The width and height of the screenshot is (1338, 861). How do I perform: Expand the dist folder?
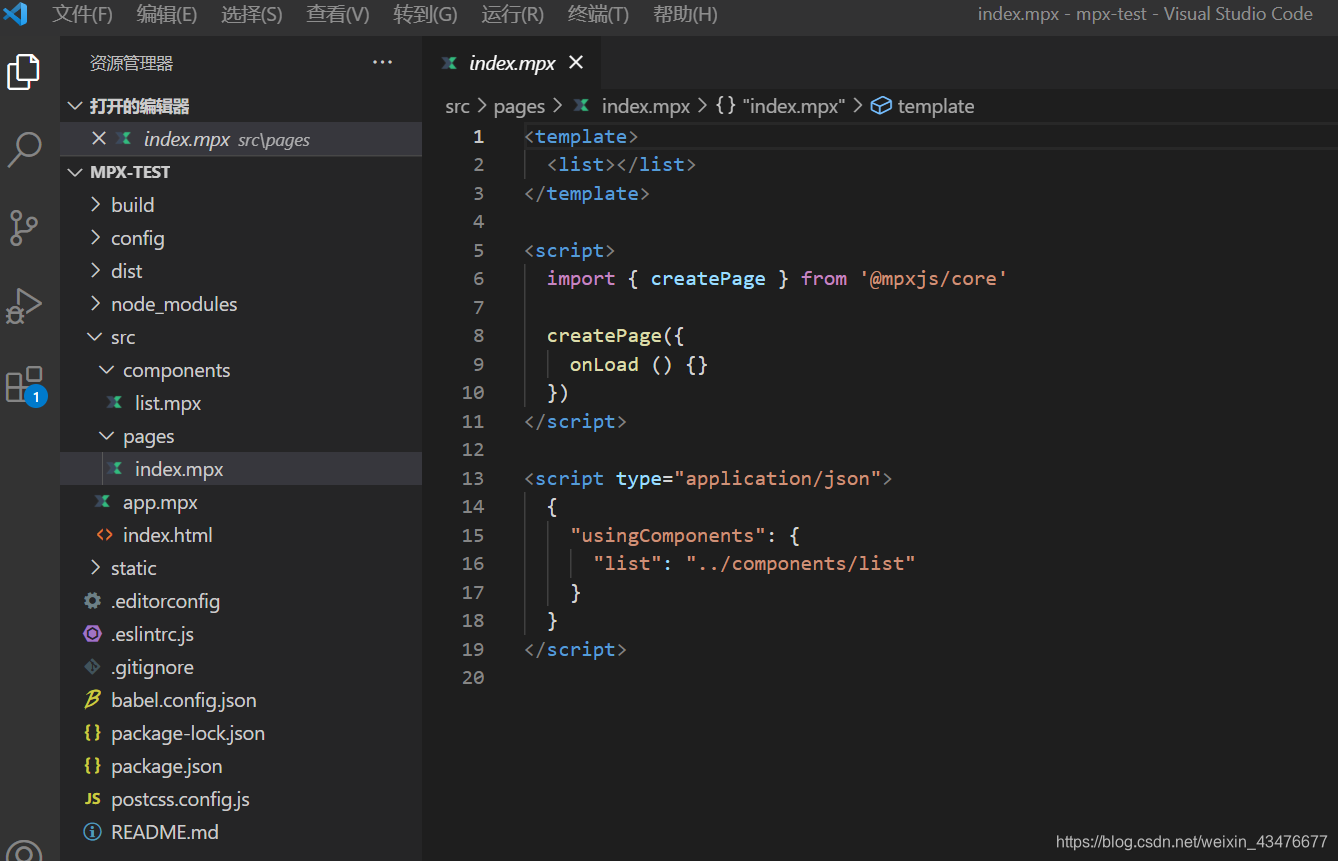[x=96, y=271]
